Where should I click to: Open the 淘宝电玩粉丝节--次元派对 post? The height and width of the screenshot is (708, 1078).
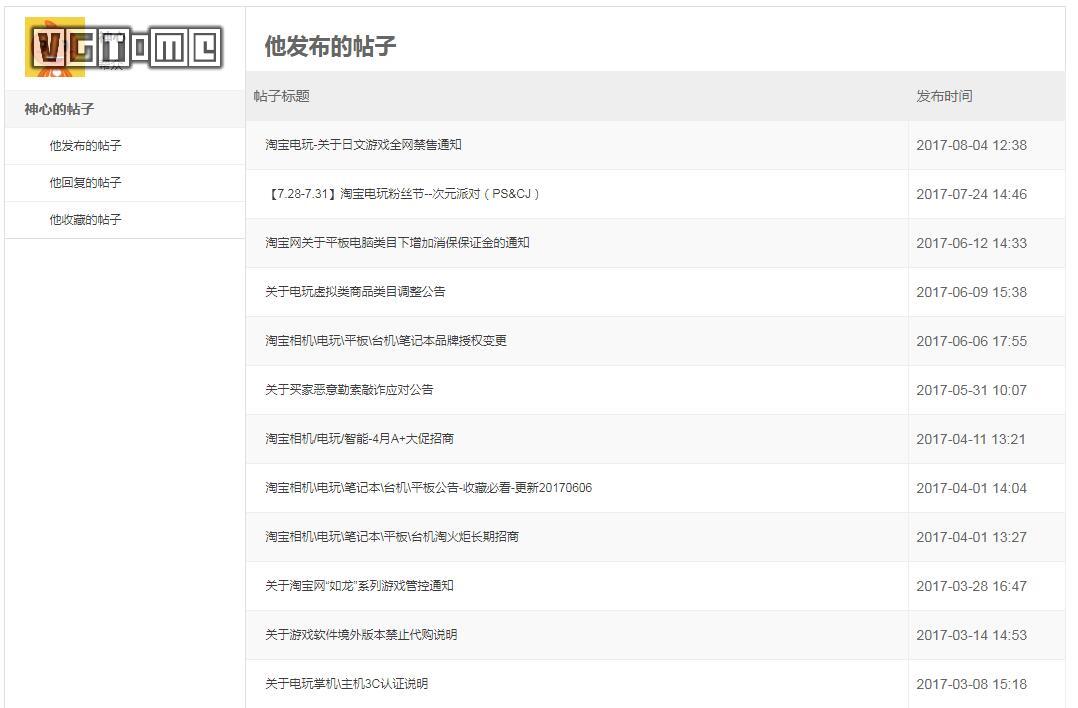coord(399,194)
